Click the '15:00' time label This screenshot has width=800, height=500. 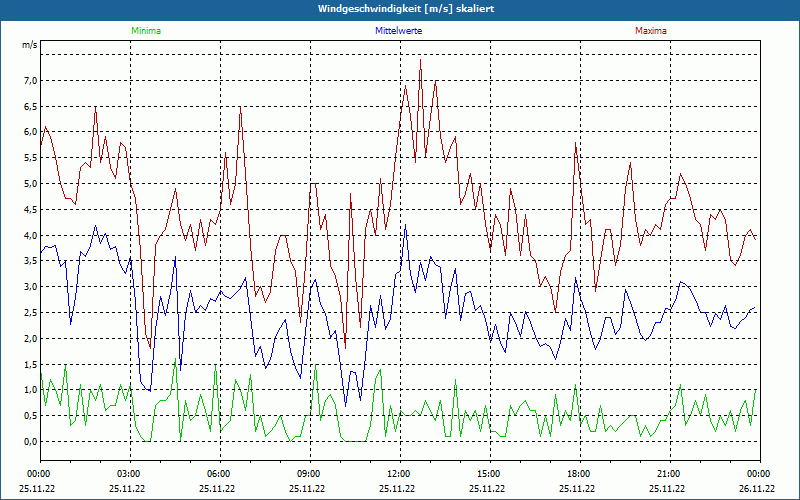pyautogui.click(x=487, y=474)
